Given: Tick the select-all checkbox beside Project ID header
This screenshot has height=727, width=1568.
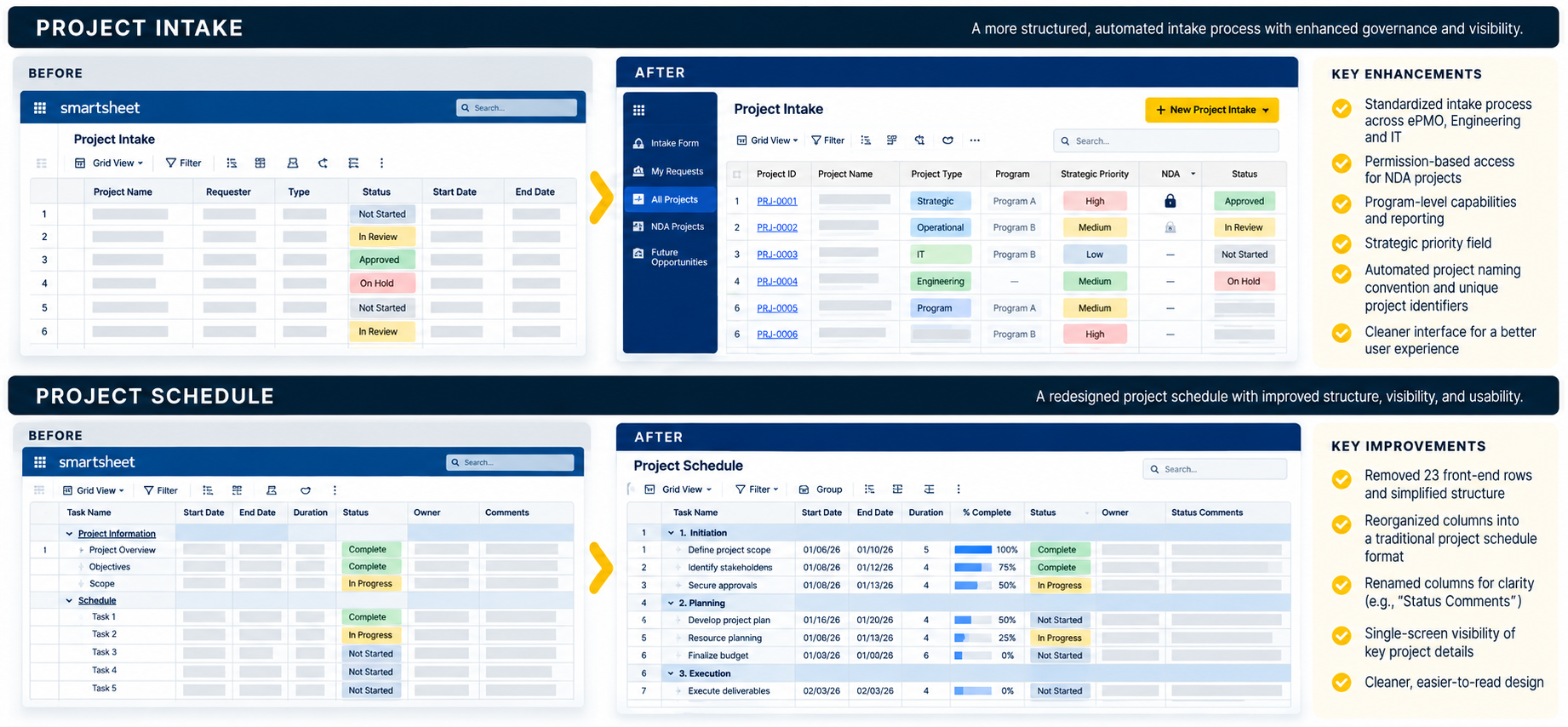Looking at the screenshot, I should 737,175.
